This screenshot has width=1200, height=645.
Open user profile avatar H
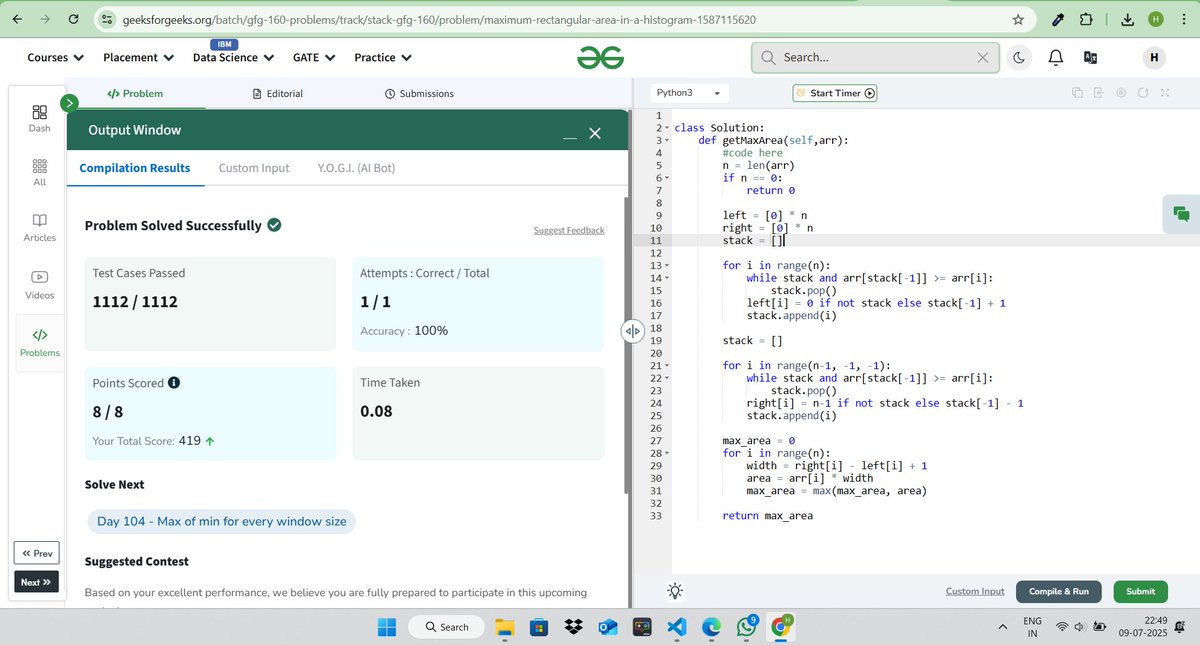tap(1154, 58)
